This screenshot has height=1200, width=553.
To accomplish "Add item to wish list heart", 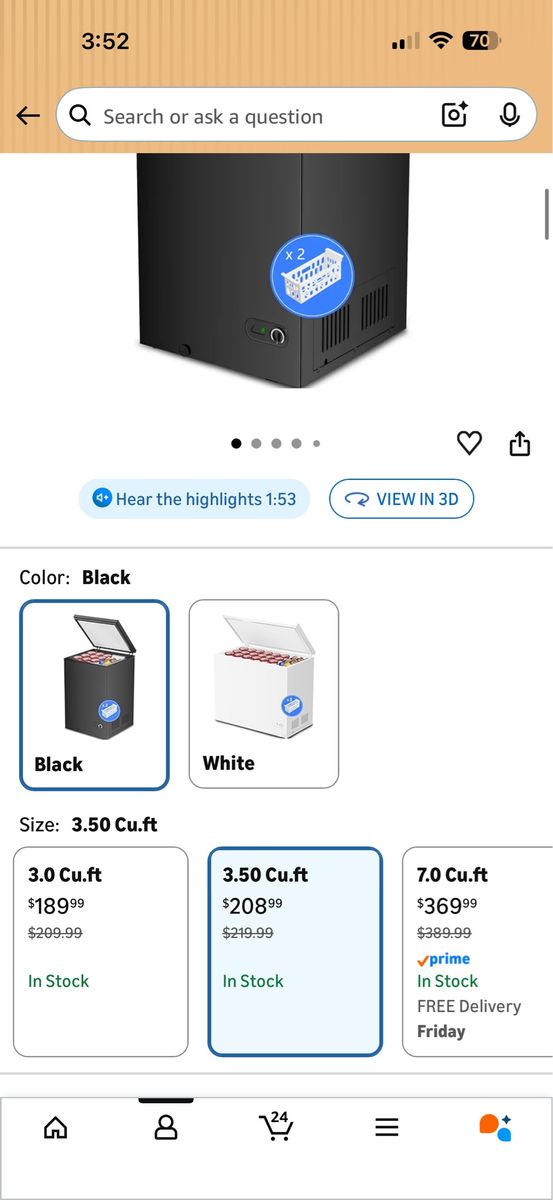I will pyautogui.click(x=469, y=443).
